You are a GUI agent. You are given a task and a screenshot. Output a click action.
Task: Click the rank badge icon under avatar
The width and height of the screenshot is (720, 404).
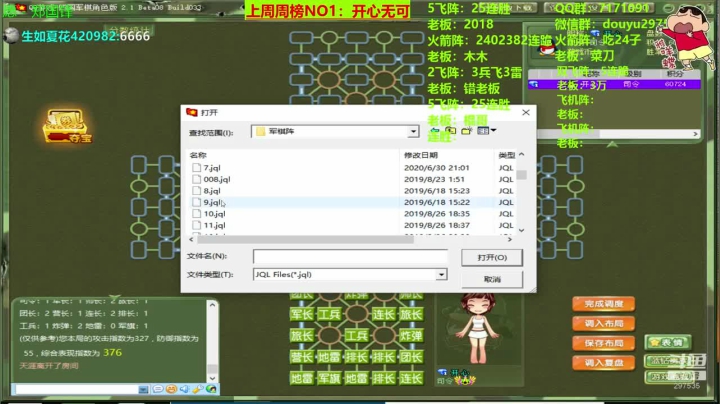point(465,380)
